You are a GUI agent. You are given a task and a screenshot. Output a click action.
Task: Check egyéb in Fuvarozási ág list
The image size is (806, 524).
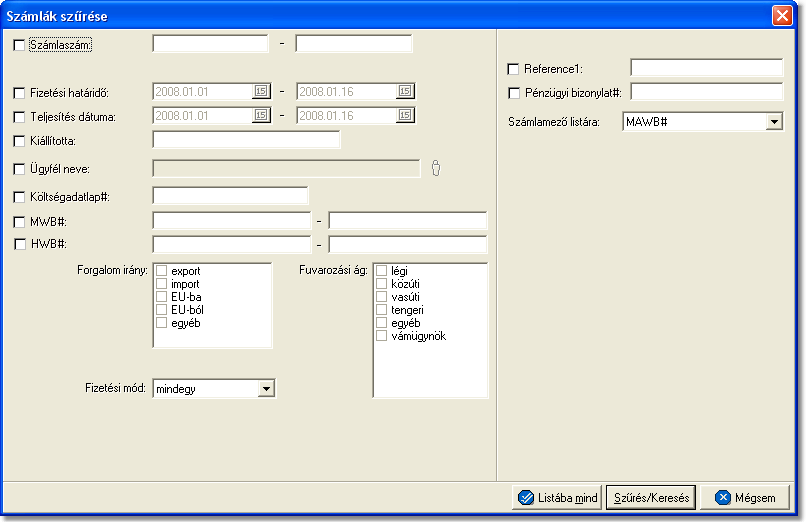(381, 322)
